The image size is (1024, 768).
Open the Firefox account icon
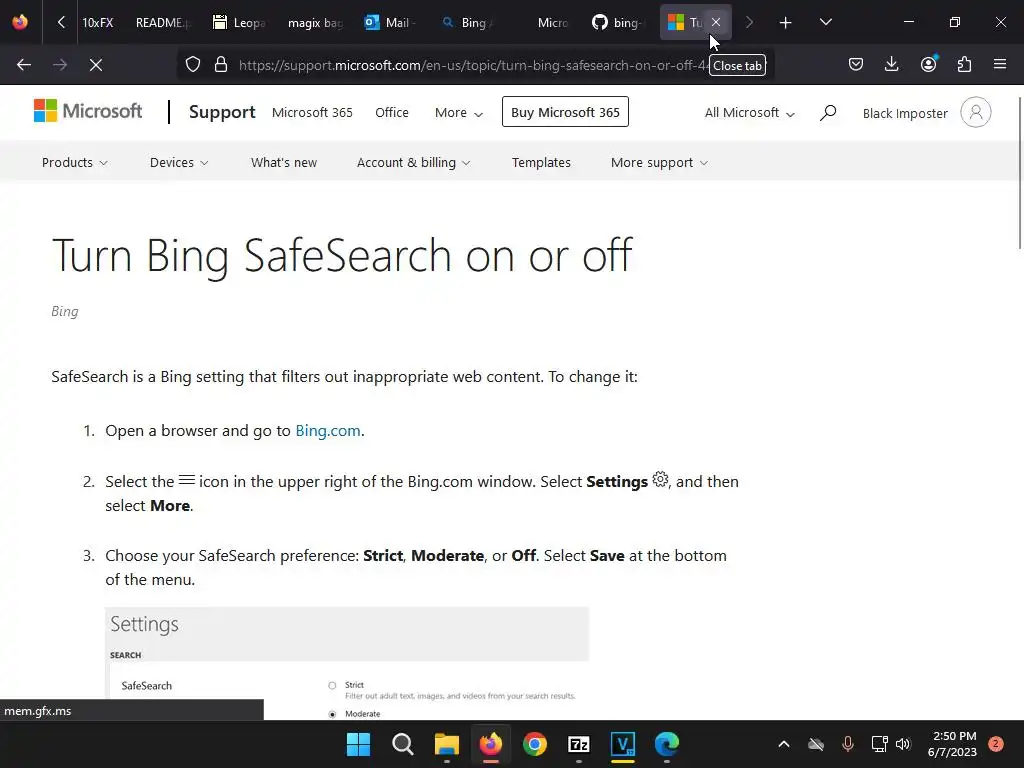point(928,64)
